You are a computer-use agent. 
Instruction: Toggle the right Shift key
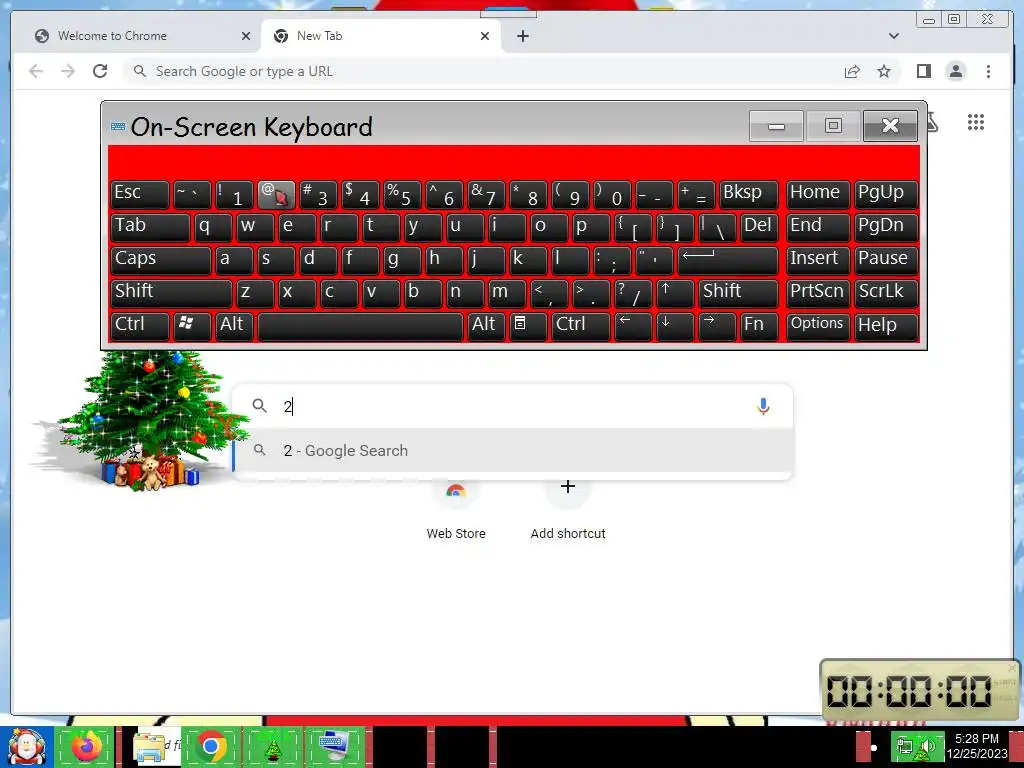(x=738, y=293)
